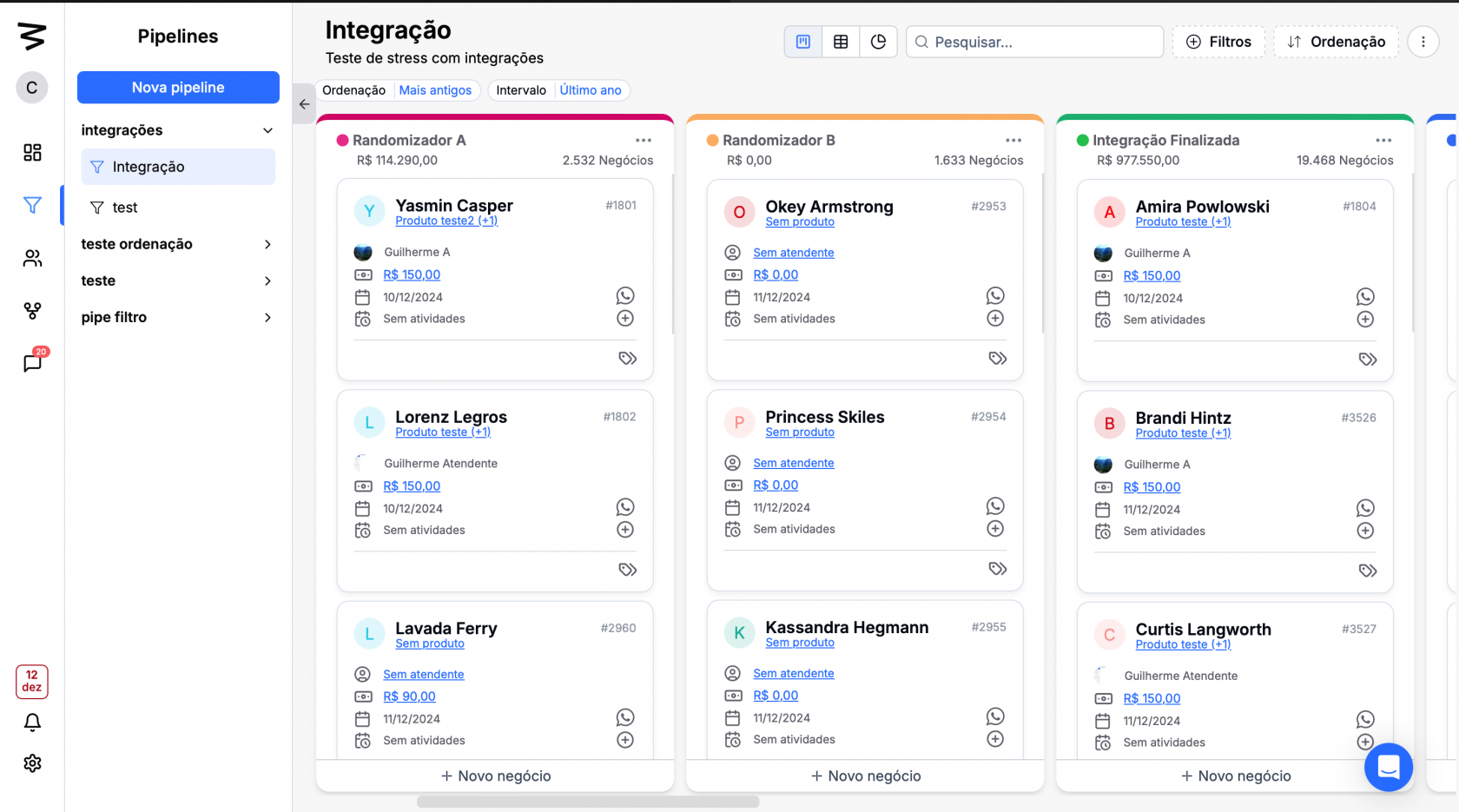Add activity on Lorenz Legros card
This screenshot has height=812, width=1459.
[x=625, y=530]
